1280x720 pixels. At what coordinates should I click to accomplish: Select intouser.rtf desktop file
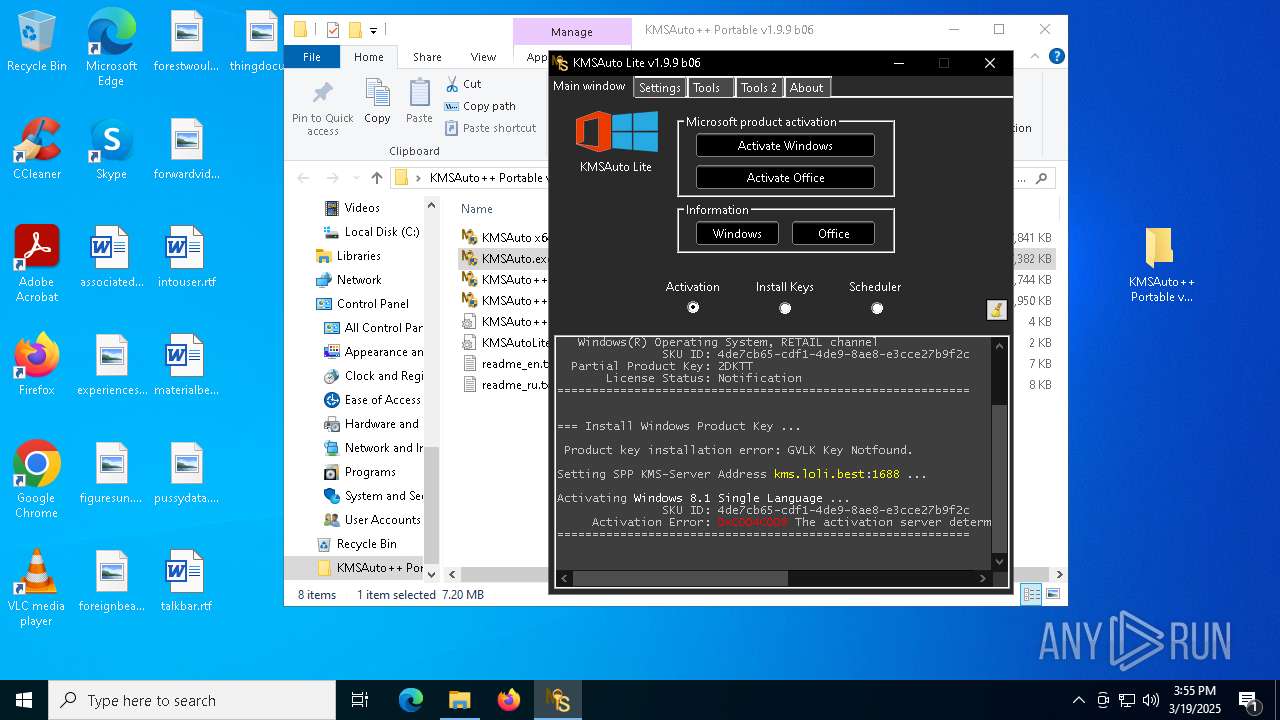[x=186, y=257]
